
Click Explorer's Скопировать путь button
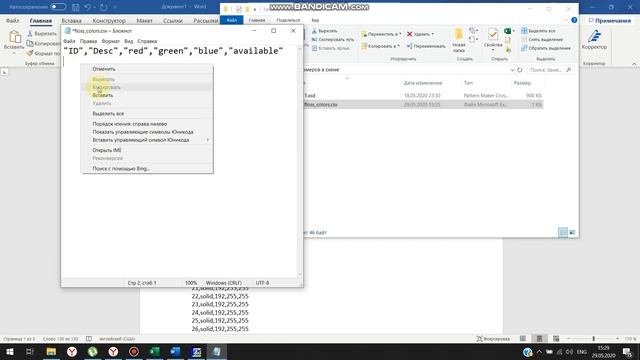[333, 40]
